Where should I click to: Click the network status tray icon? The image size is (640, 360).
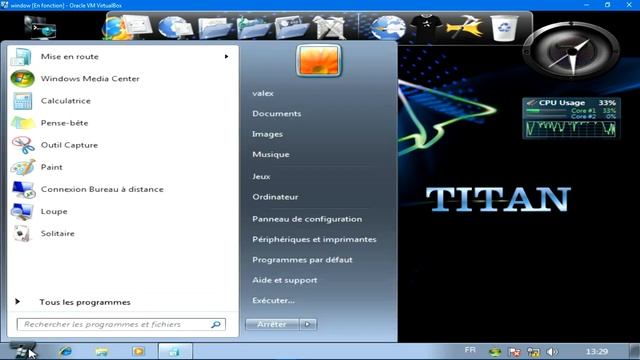click(533, 352)
